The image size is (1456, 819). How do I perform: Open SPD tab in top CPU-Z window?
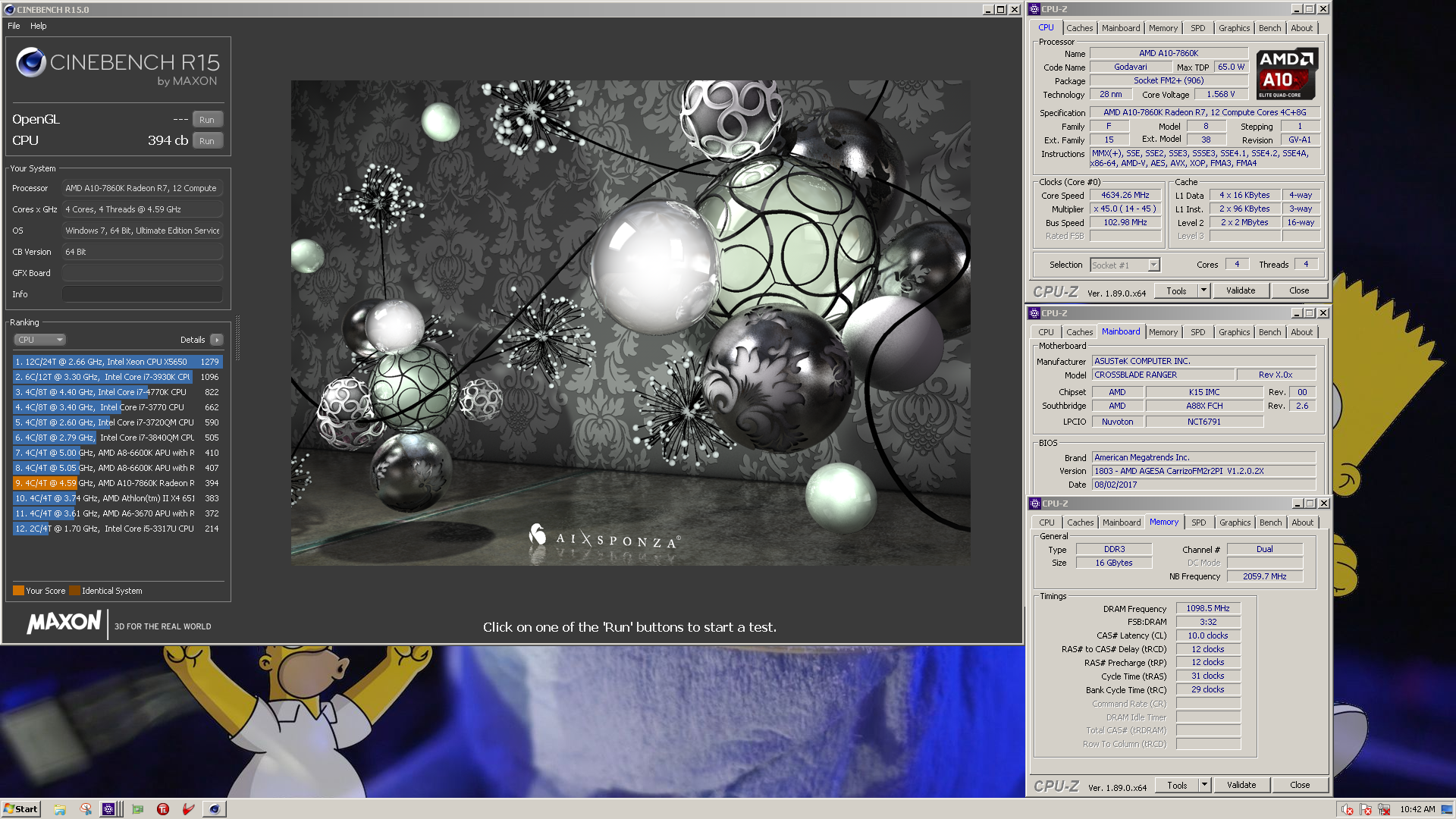(x=1197, y=28)
